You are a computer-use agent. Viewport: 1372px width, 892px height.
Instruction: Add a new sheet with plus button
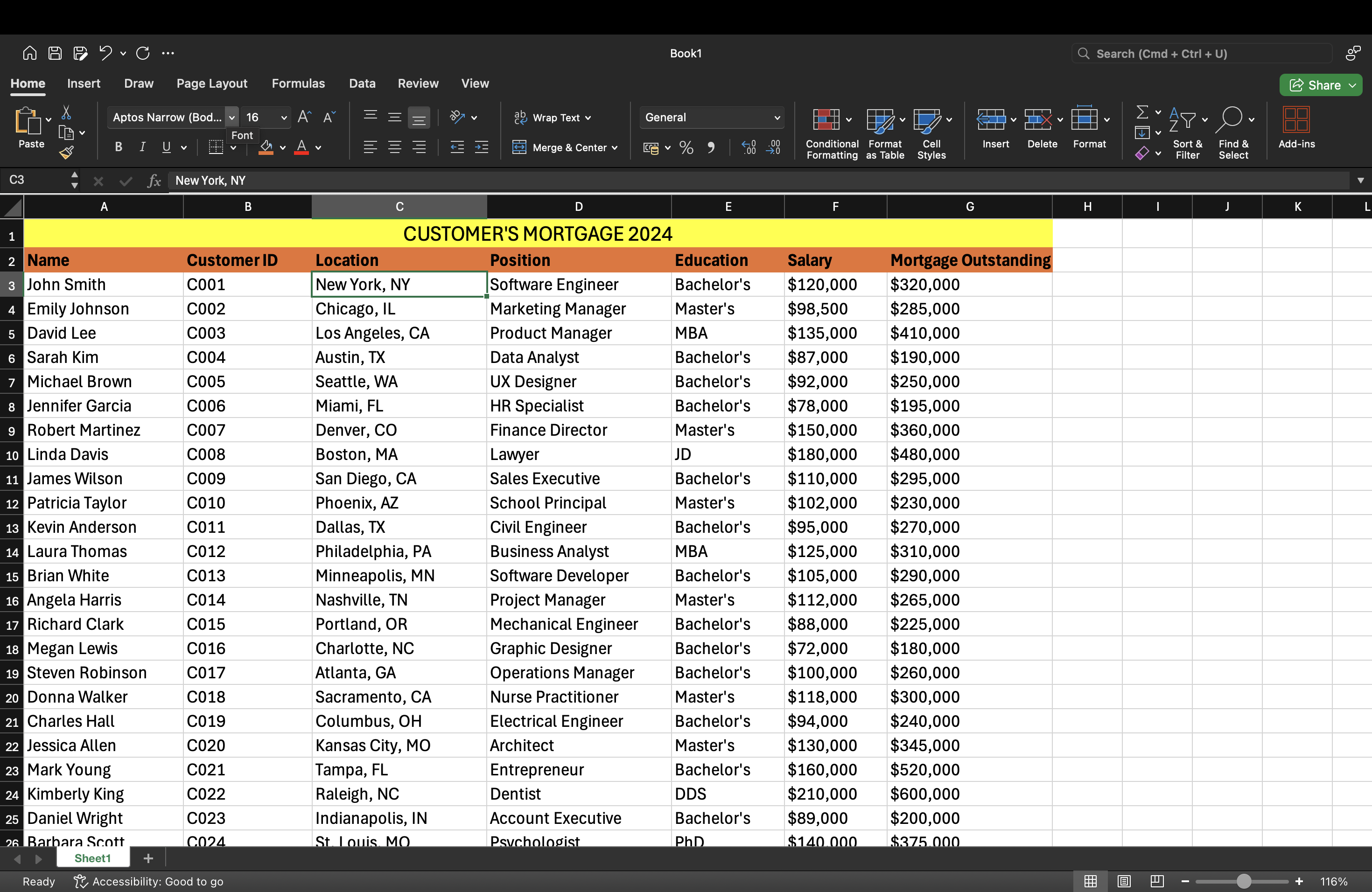tap(148, 858)
